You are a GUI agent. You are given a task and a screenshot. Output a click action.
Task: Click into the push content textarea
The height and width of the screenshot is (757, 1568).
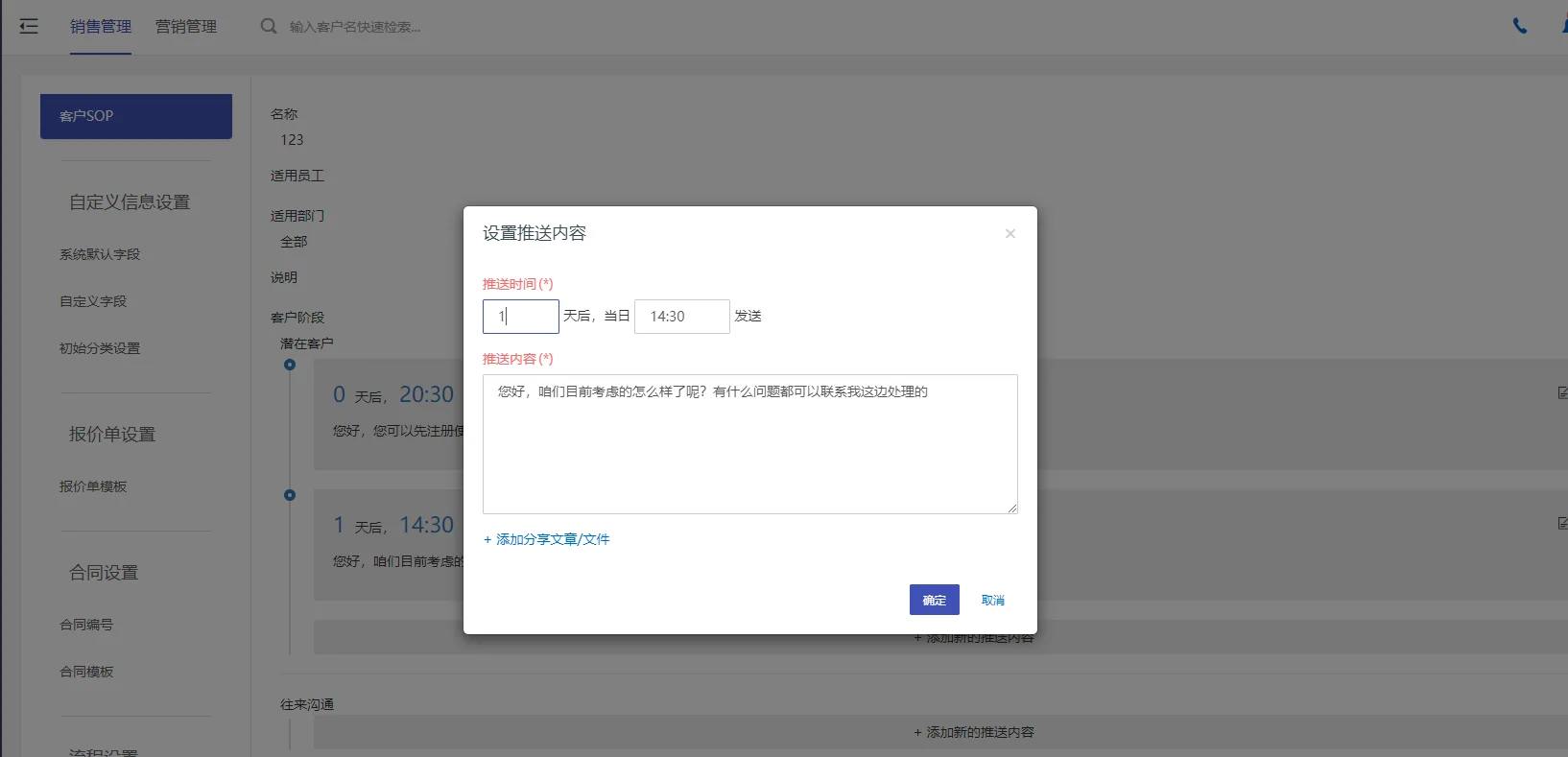[x=750, y=444]
